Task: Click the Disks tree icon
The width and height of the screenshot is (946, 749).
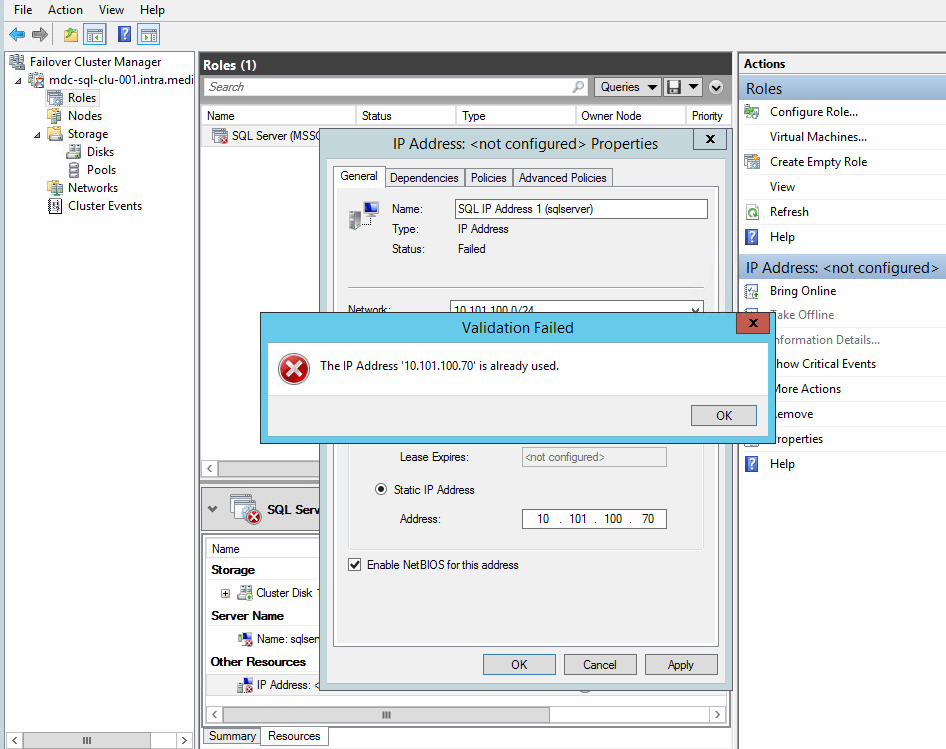Action: click(74, 151)
